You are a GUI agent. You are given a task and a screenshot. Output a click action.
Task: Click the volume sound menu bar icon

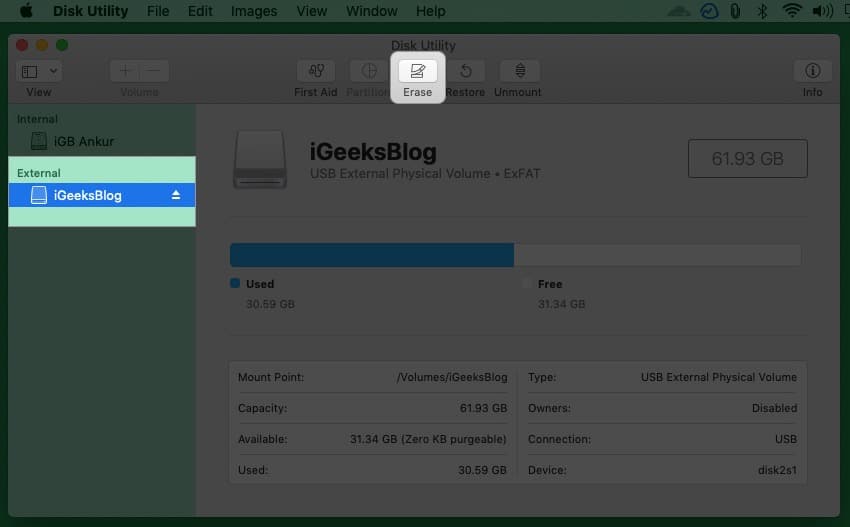tap(822, 11)
